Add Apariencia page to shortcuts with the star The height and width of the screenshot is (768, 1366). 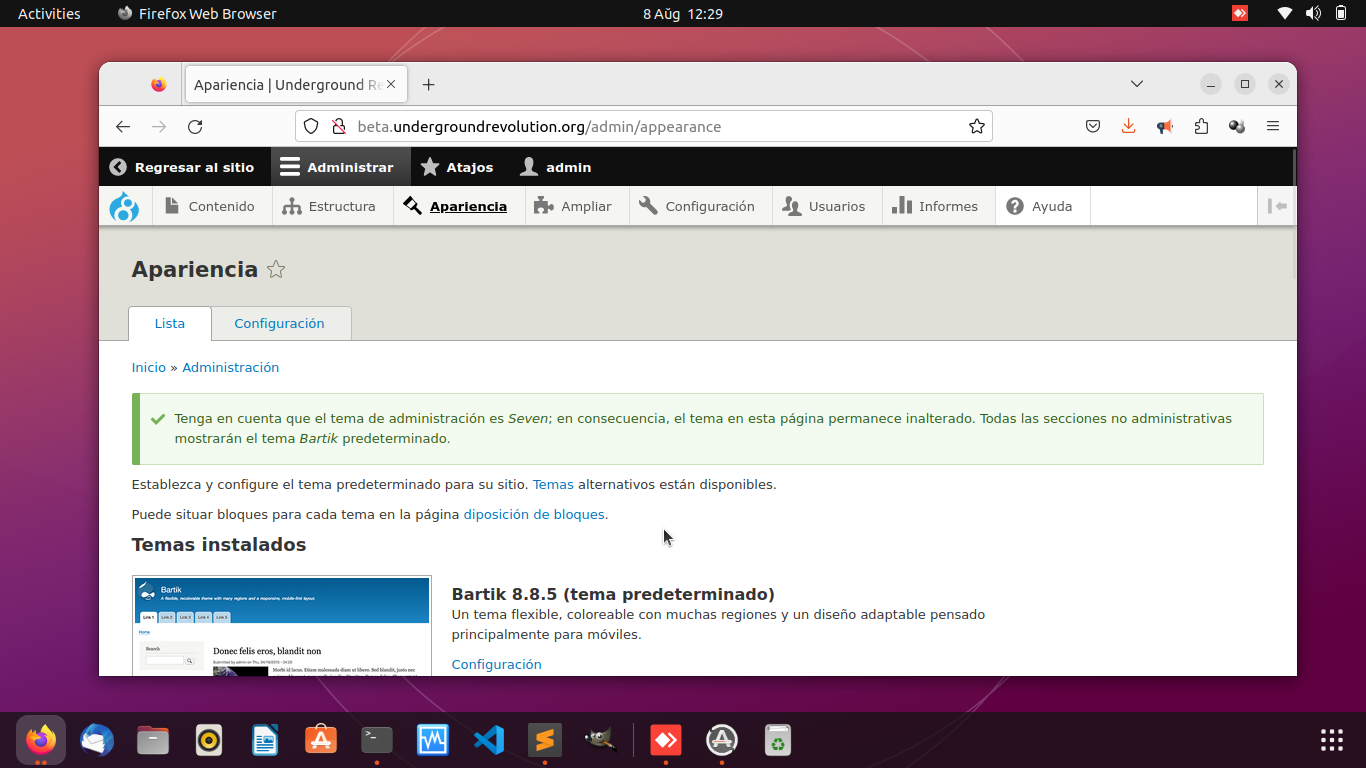coord(276,269)
